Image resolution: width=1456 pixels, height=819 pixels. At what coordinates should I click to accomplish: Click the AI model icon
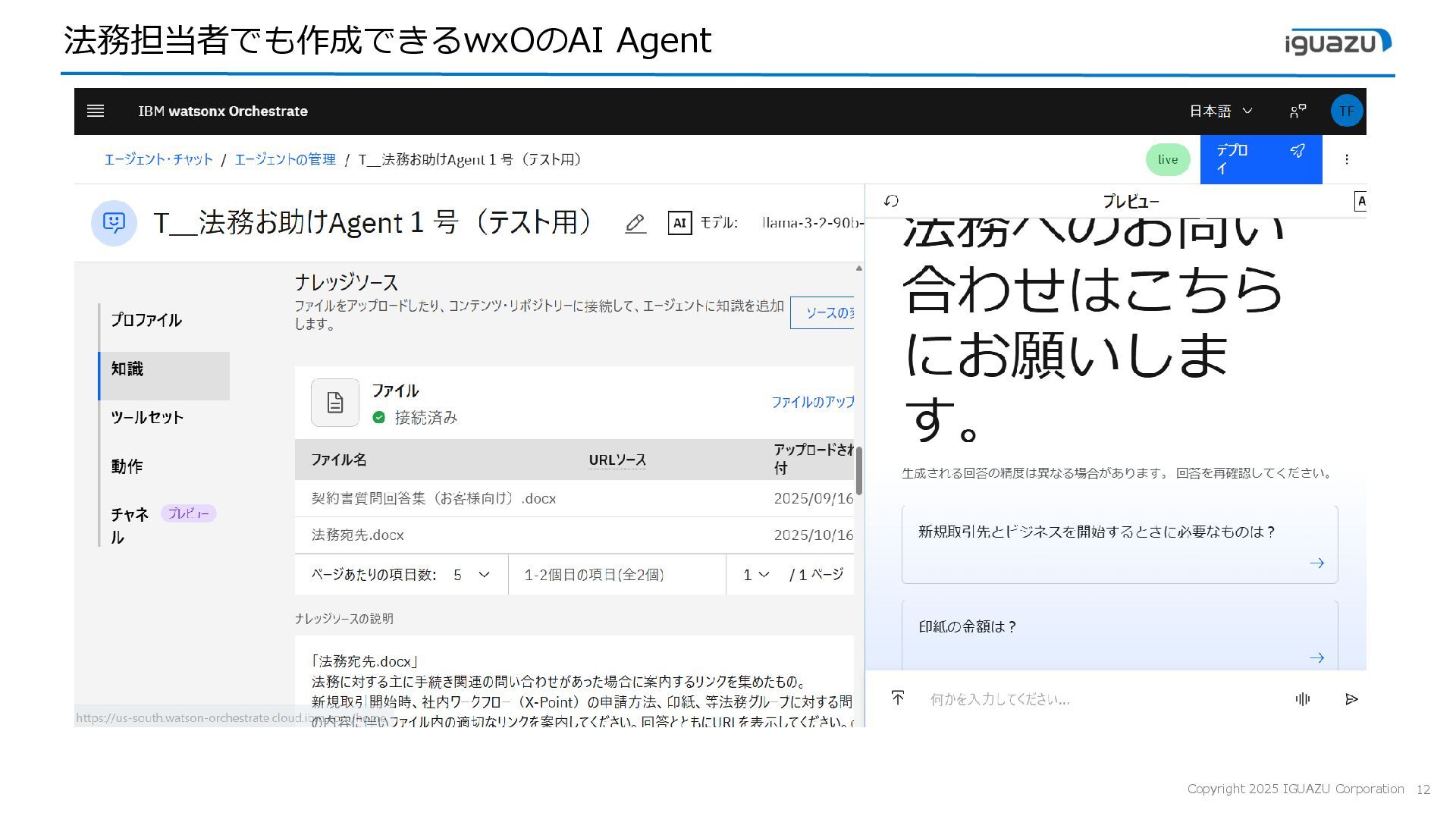click(679, 223)
